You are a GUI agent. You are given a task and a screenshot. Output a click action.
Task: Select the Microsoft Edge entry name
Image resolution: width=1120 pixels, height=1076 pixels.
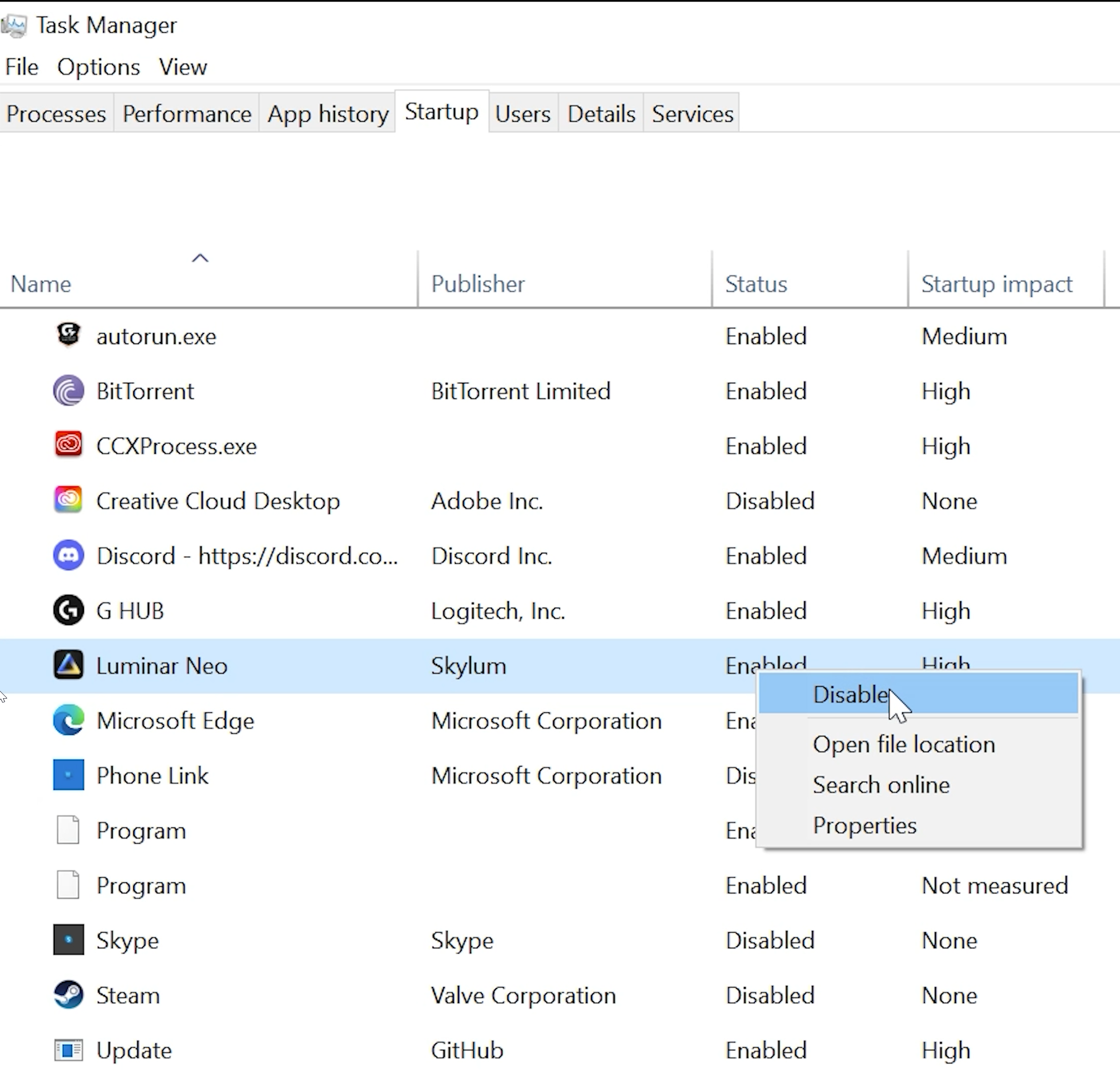pyautogui.click(x=175, y=720)
